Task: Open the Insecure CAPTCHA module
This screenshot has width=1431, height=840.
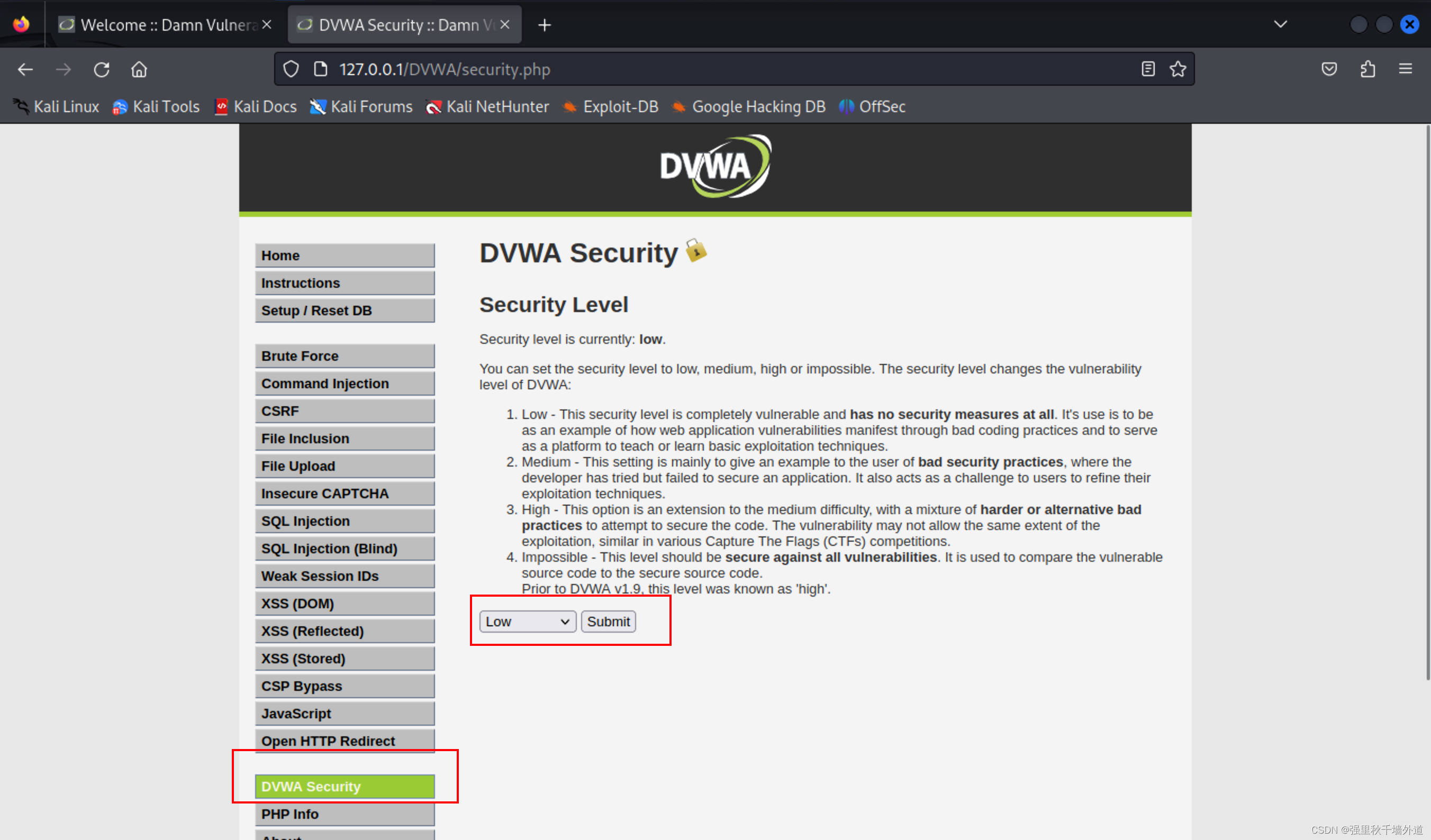Action: (345, 494)
